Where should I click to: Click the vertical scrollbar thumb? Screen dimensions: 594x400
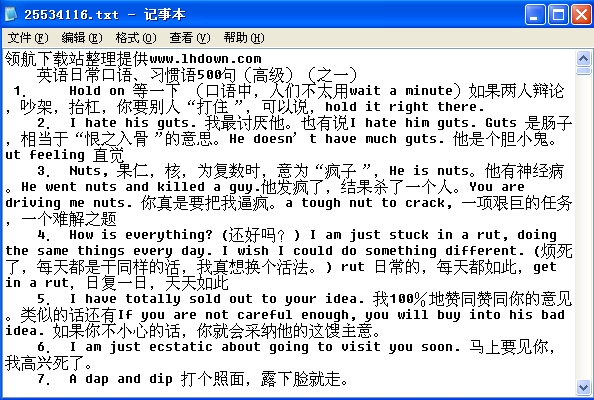[x=583, y=70]
